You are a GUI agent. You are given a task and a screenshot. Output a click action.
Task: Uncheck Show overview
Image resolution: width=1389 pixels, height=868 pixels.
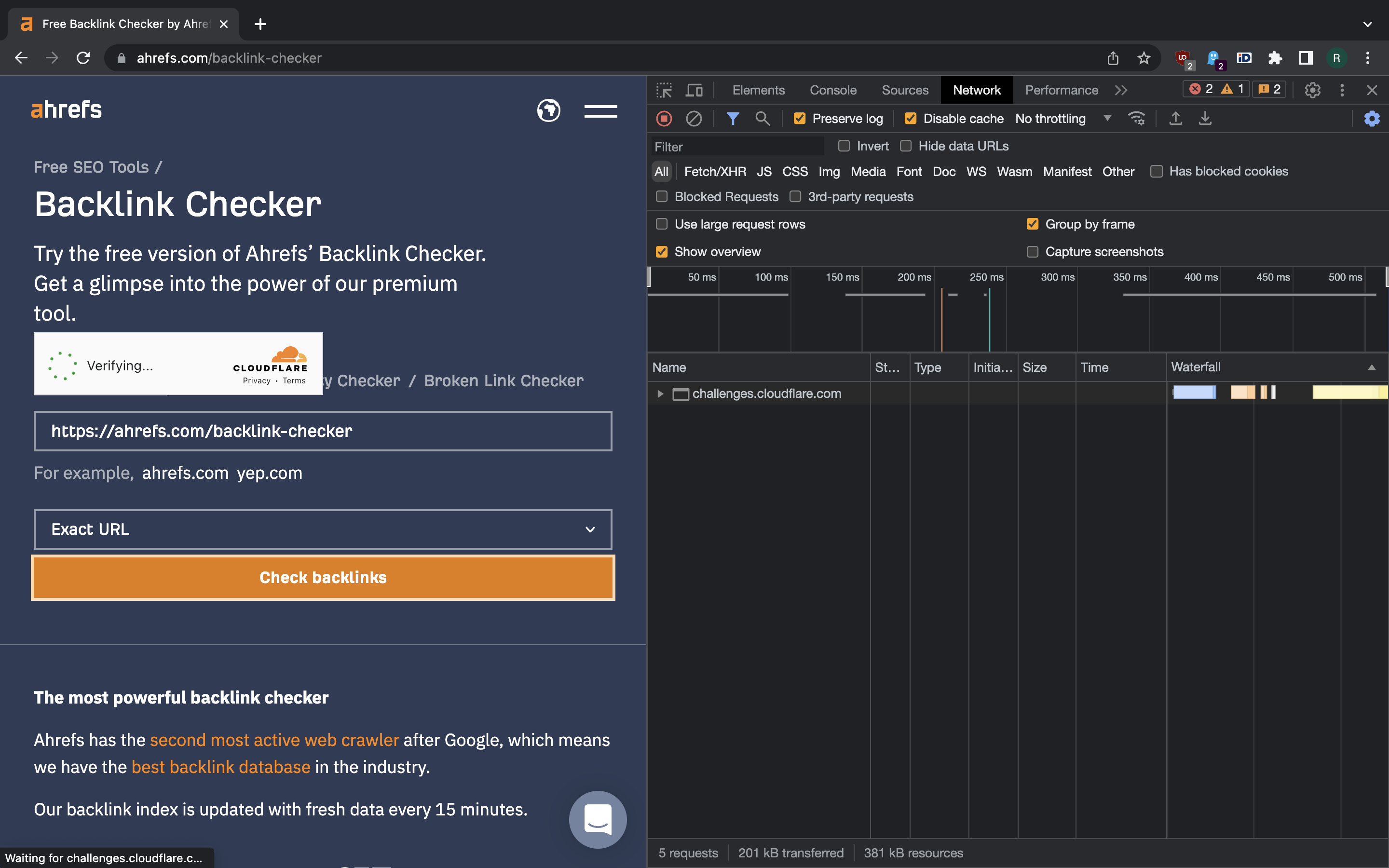coord(662,251)
